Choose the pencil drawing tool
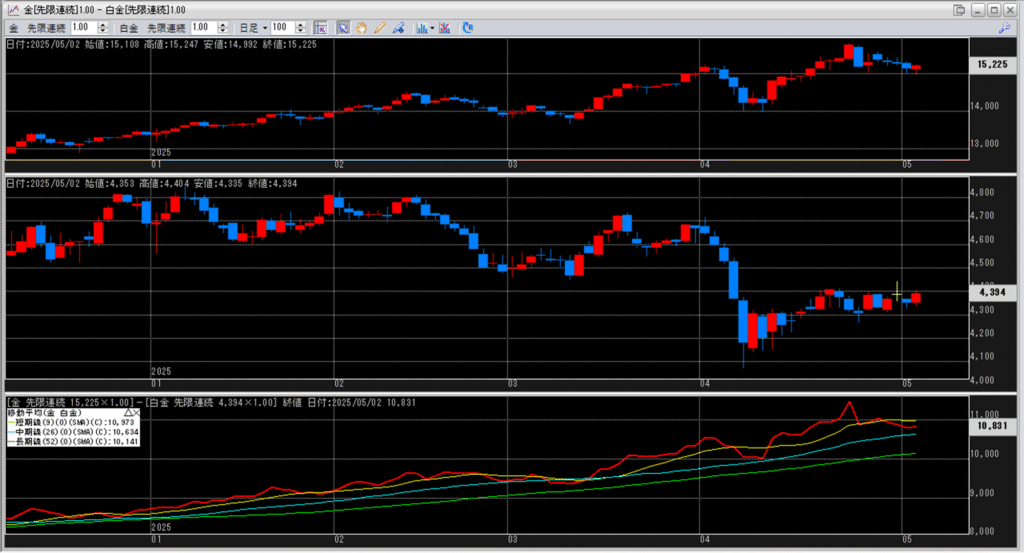 tap(379, 27)
